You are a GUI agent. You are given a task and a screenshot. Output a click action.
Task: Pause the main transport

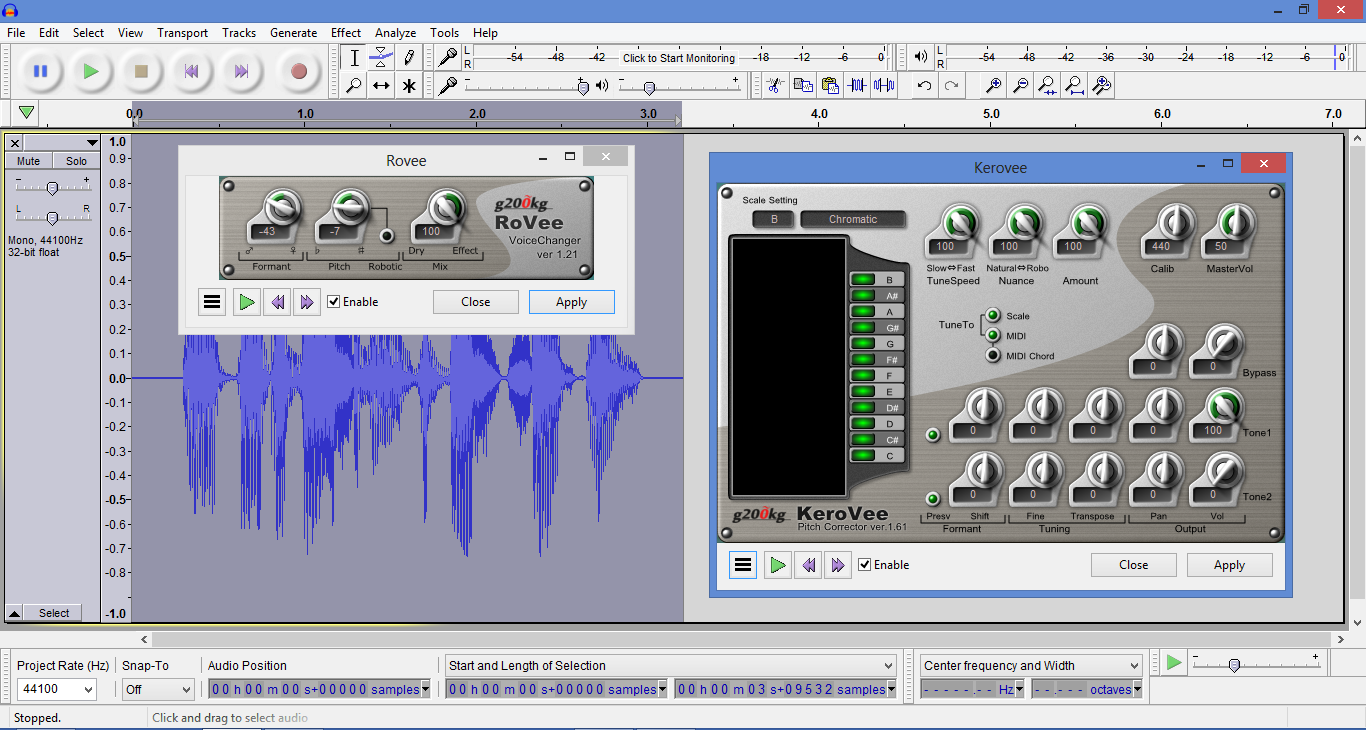click(x=41, y=71)
